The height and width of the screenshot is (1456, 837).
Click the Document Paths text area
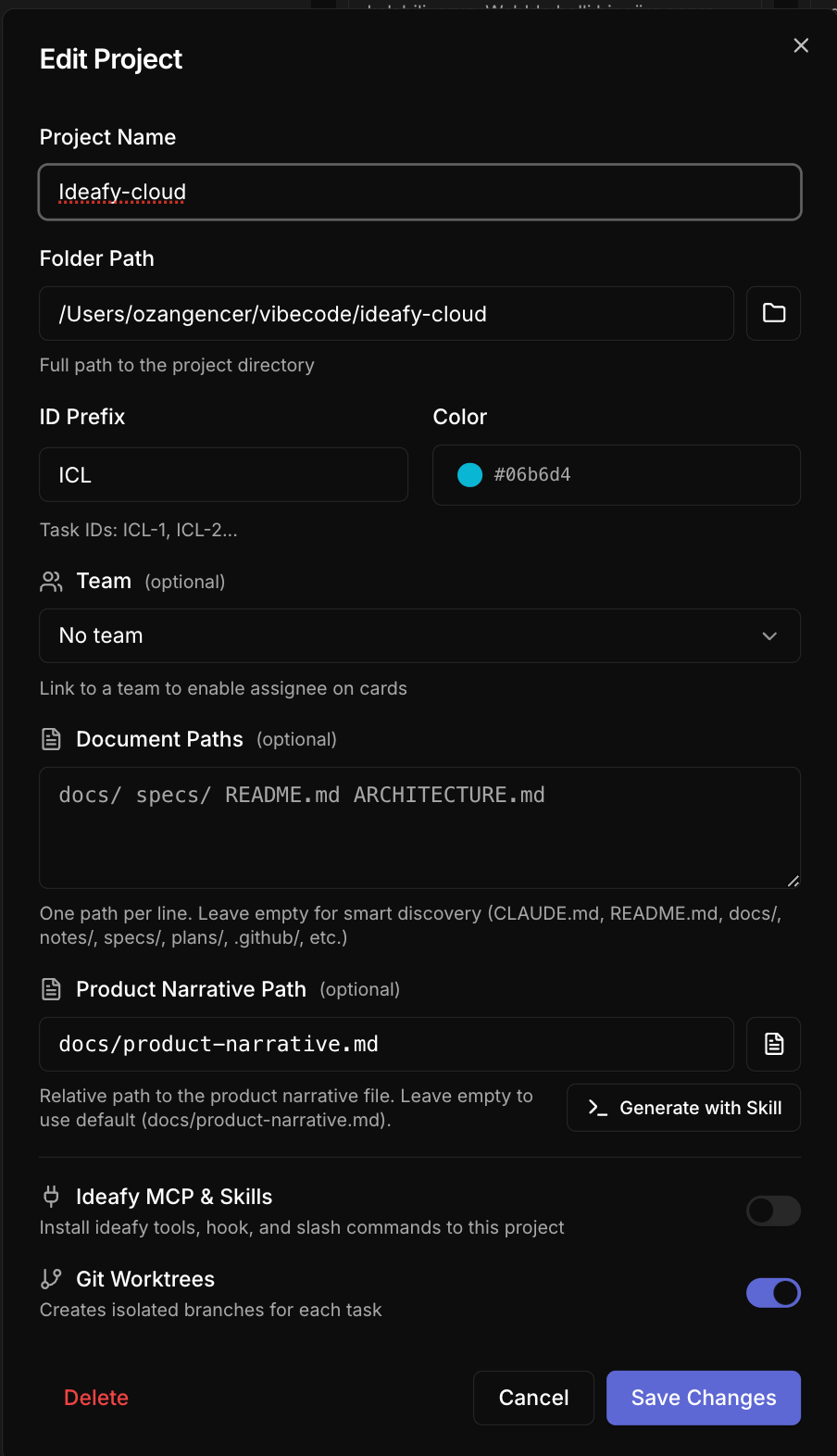419,827
